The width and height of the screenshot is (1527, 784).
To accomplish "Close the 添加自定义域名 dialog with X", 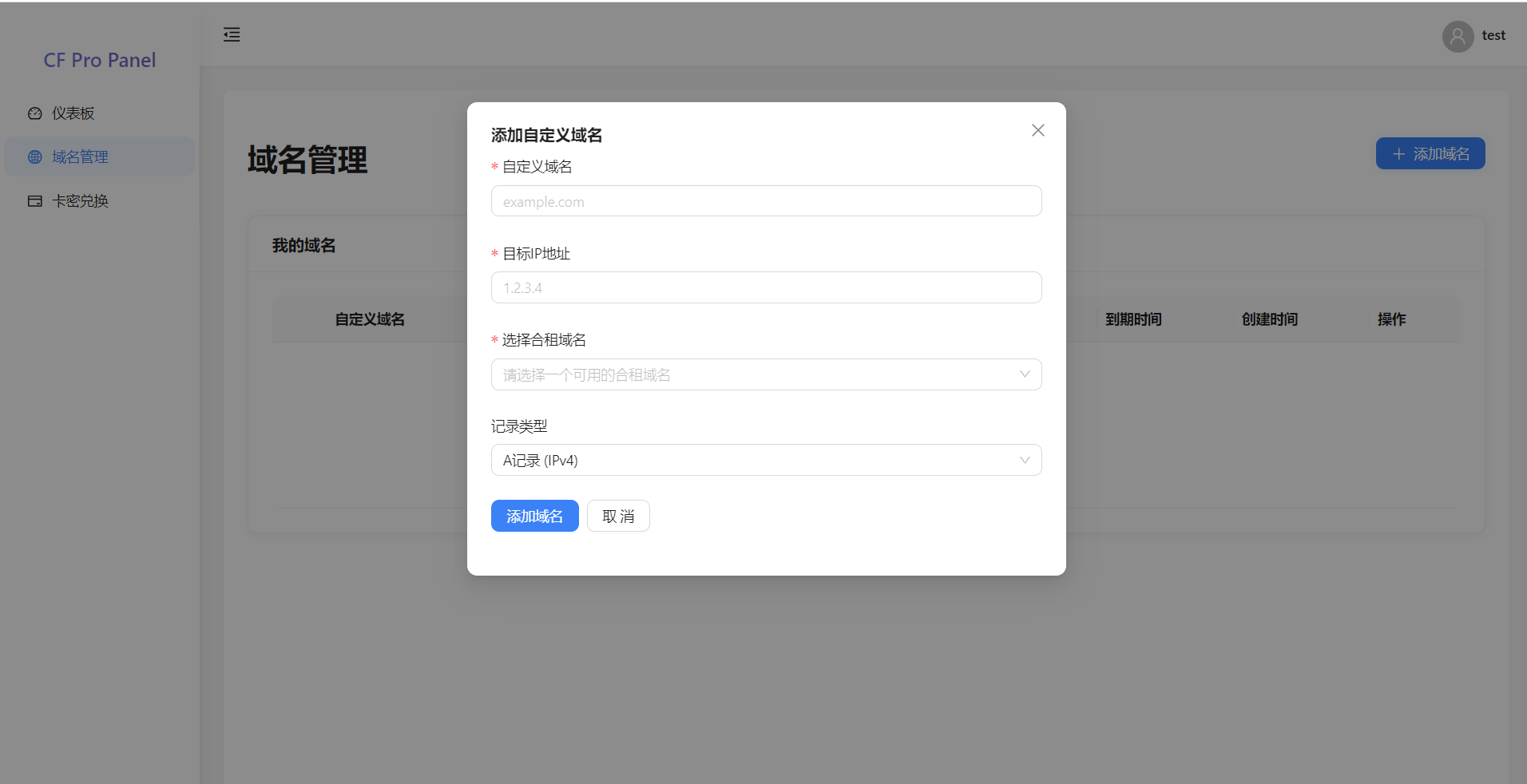I will [x=1037, y=130].
